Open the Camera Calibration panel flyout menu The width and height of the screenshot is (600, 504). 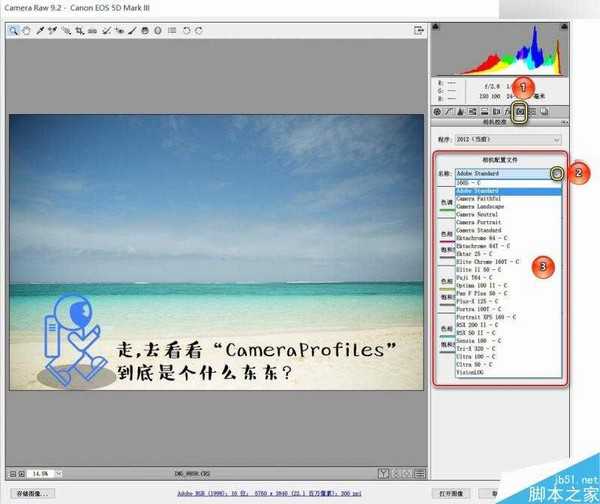coord(564,122)
